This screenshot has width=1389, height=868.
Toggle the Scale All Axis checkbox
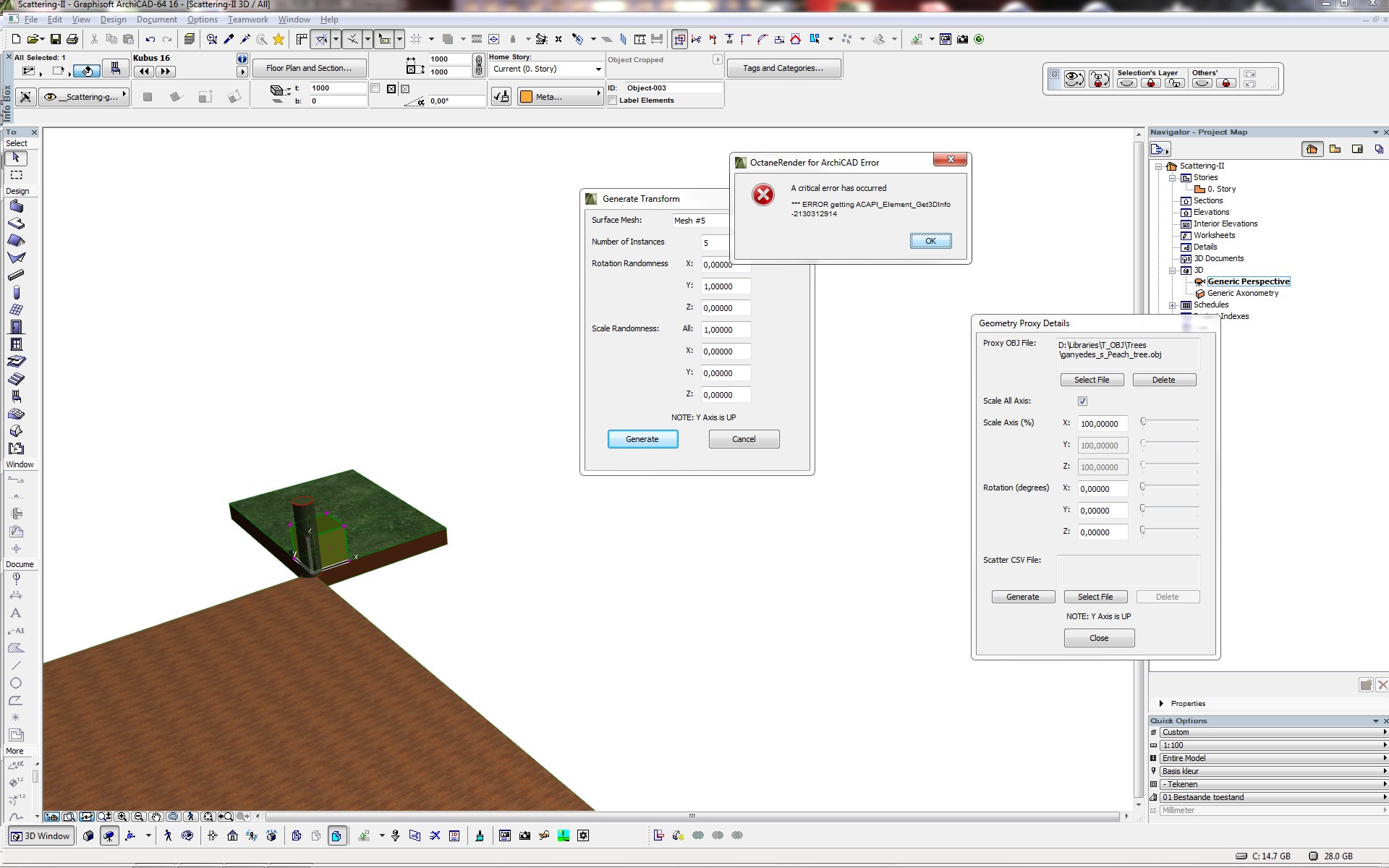(x=1082, y=401)
